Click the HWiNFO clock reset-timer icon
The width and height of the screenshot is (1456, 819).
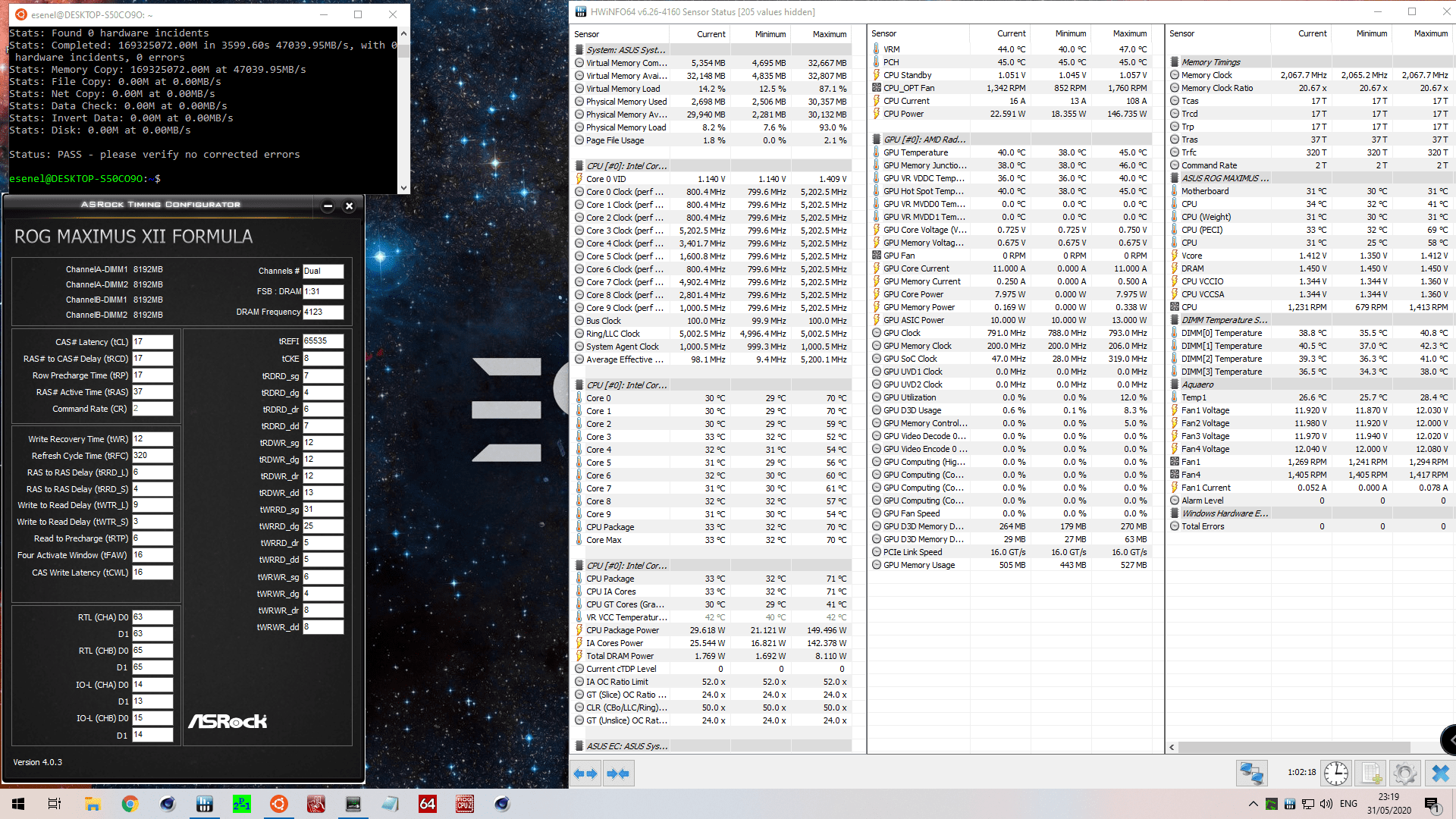[1336, 773]
